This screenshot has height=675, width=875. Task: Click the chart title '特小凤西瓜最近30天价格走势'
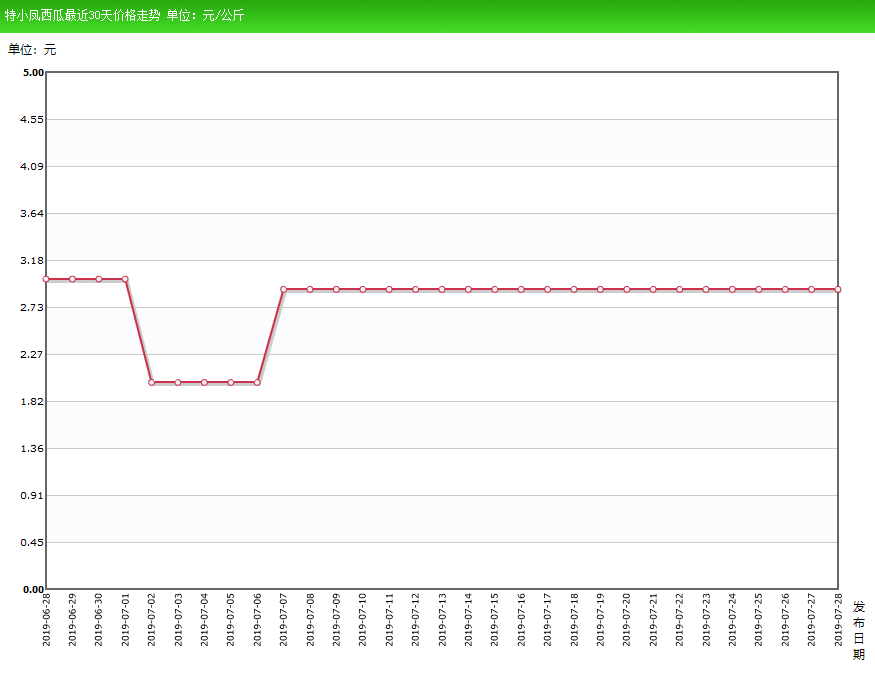pyautogui.click(x=82, y=16)
